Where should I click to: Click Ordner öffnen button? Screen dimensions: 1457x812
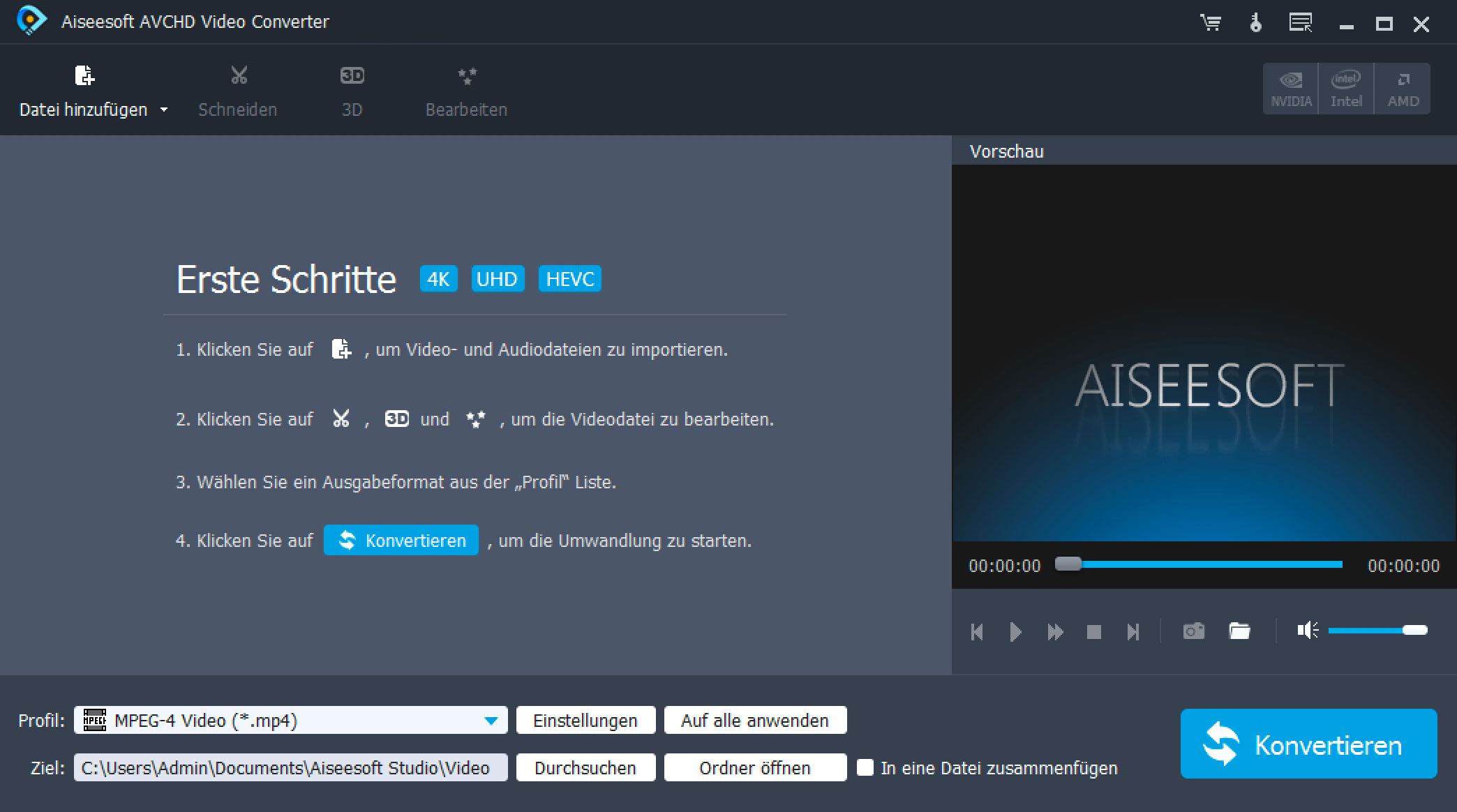(755, 767)
